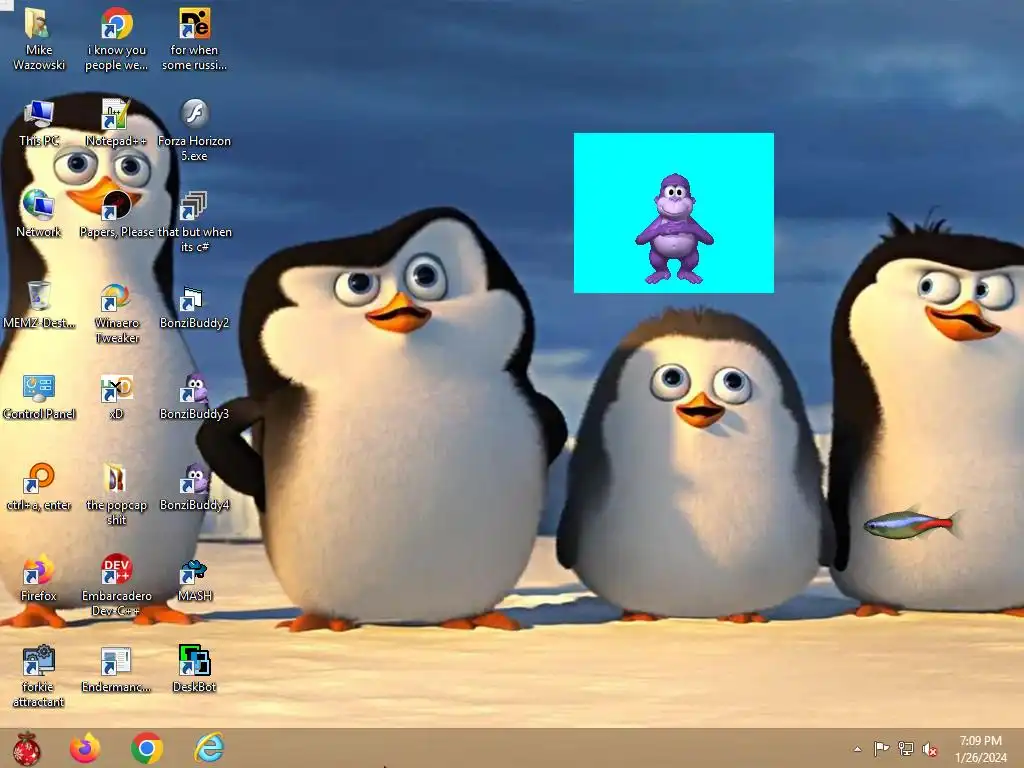This screenshot has width=1024, height=768.
Task: Select the MASH desktop shortcut
Action: (x=194, y=571)
